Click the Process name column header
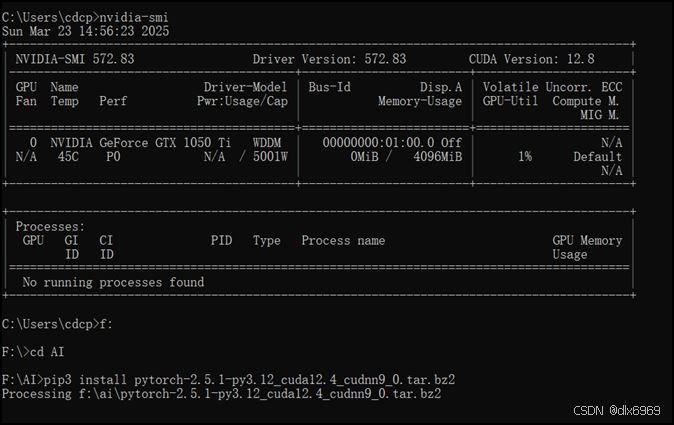The image size is (674, 425). point(343,241)
